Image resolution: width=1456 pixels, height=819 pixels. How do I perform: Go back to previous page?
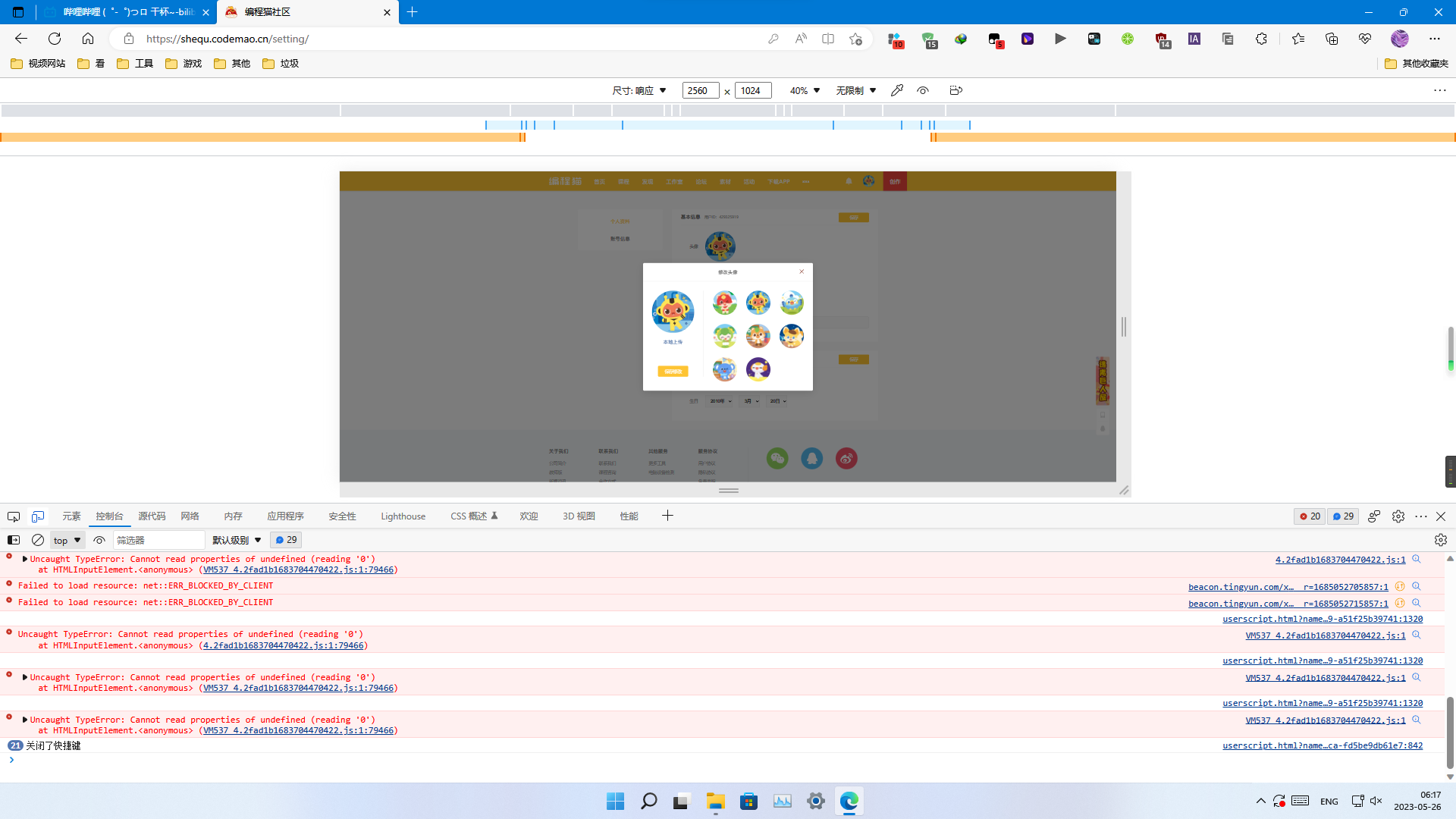click(x=21, y=39)
